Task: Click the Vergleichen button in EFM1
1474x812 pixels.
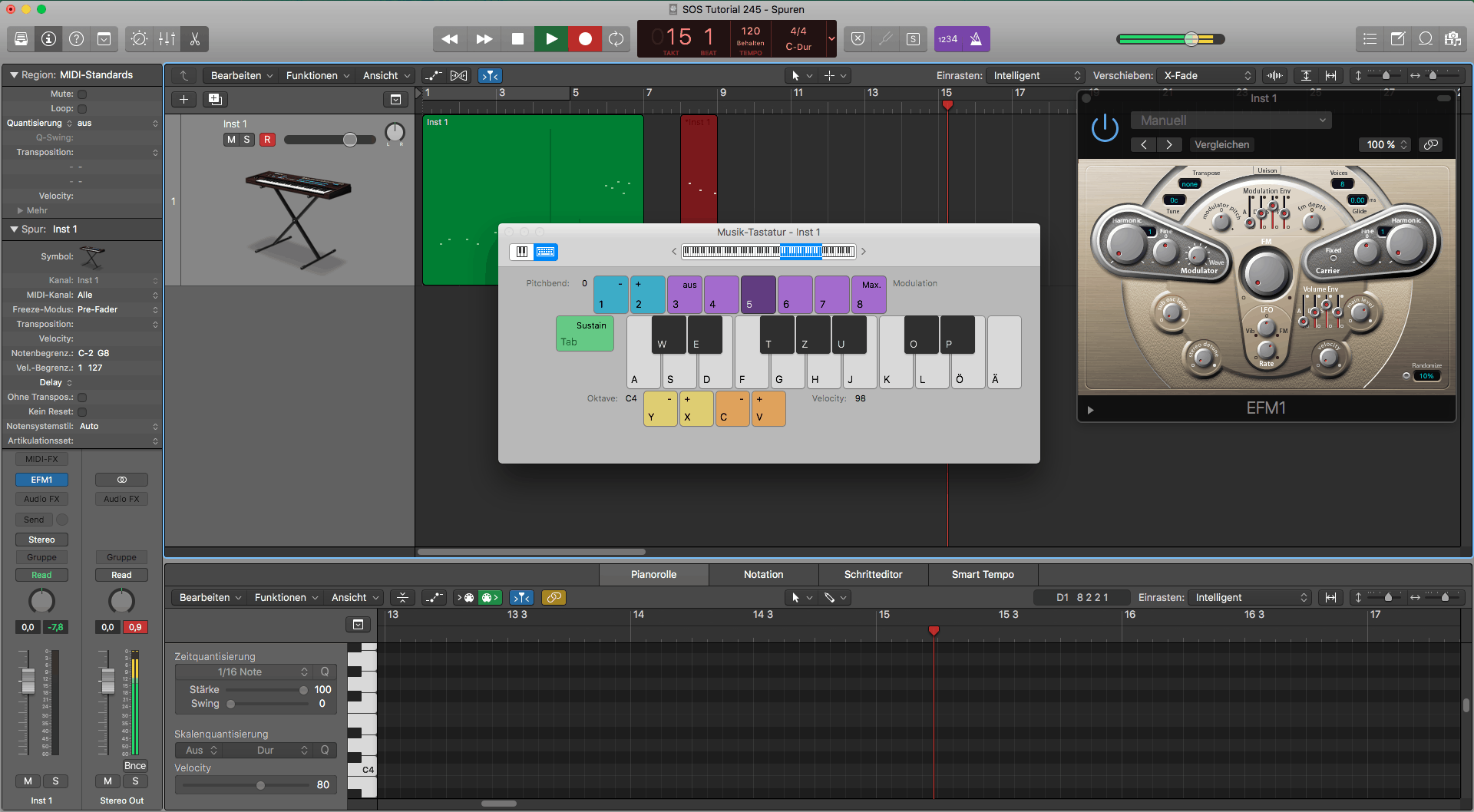Action: (1221, 144)
